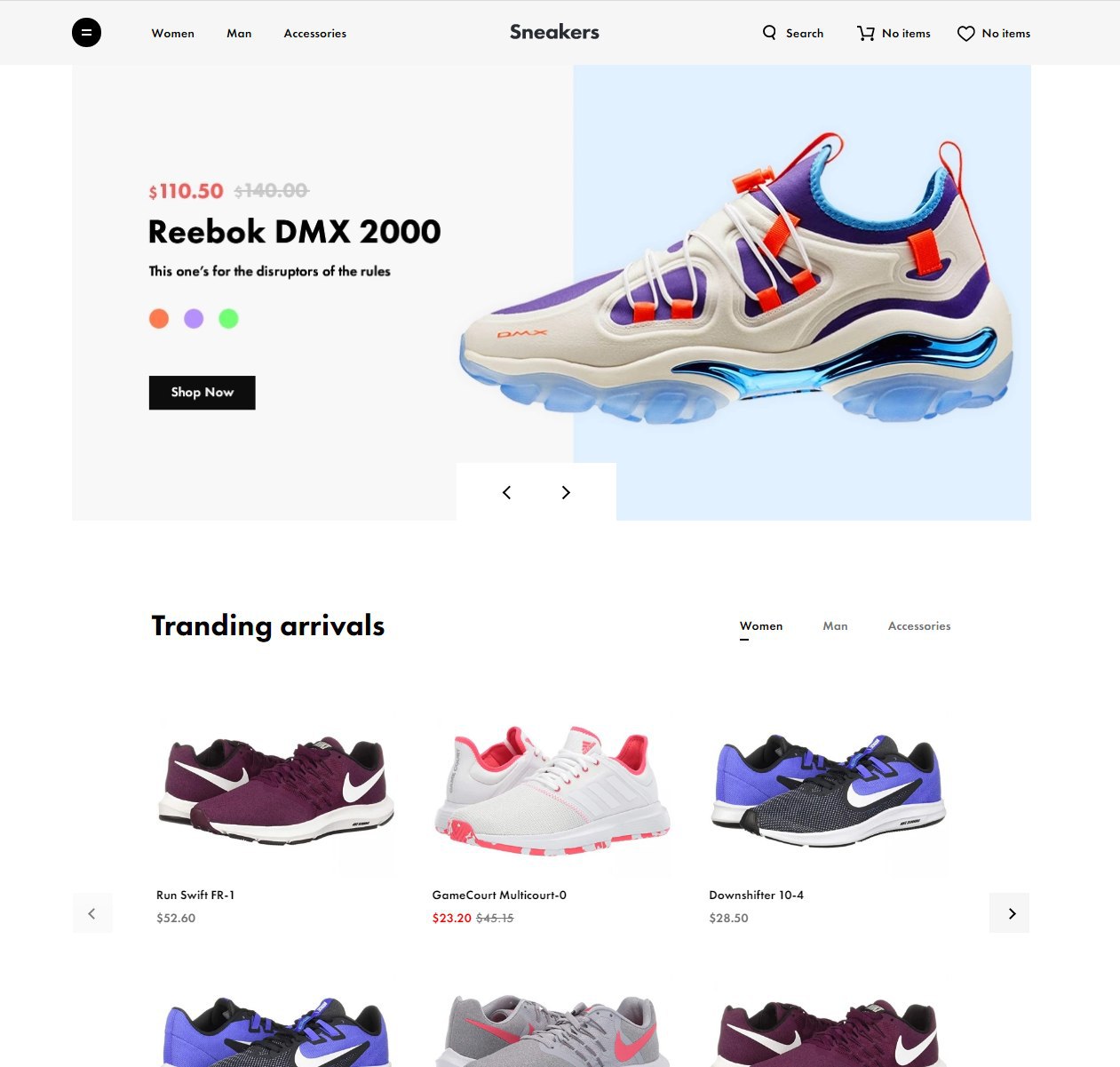The height and width of the screenshot is (1067, 1120).
Task: Go to previous hero slide arrow
Action: tap(506, 492)
